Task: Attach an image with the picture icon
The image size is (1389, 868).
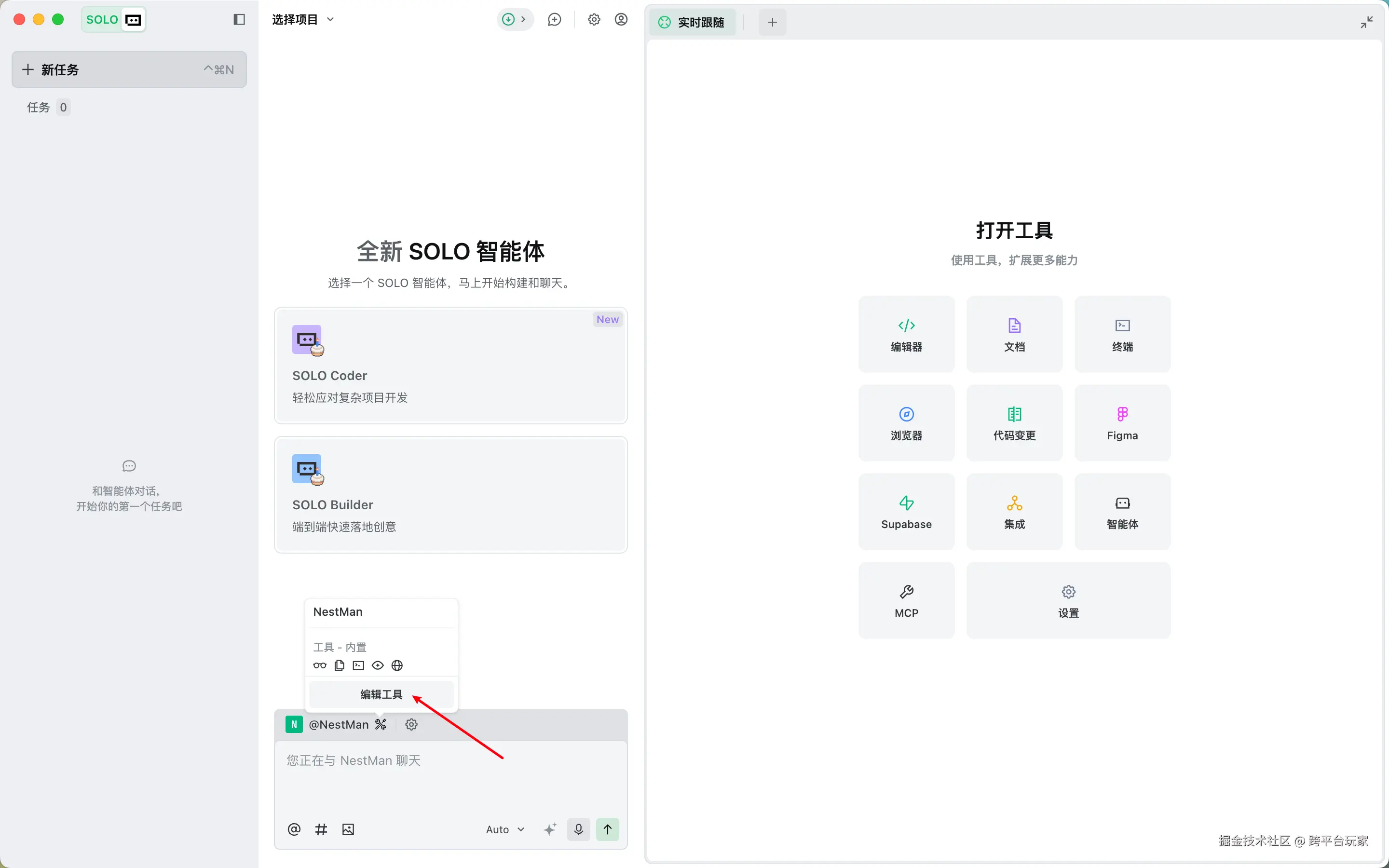Action: (348, 829)
